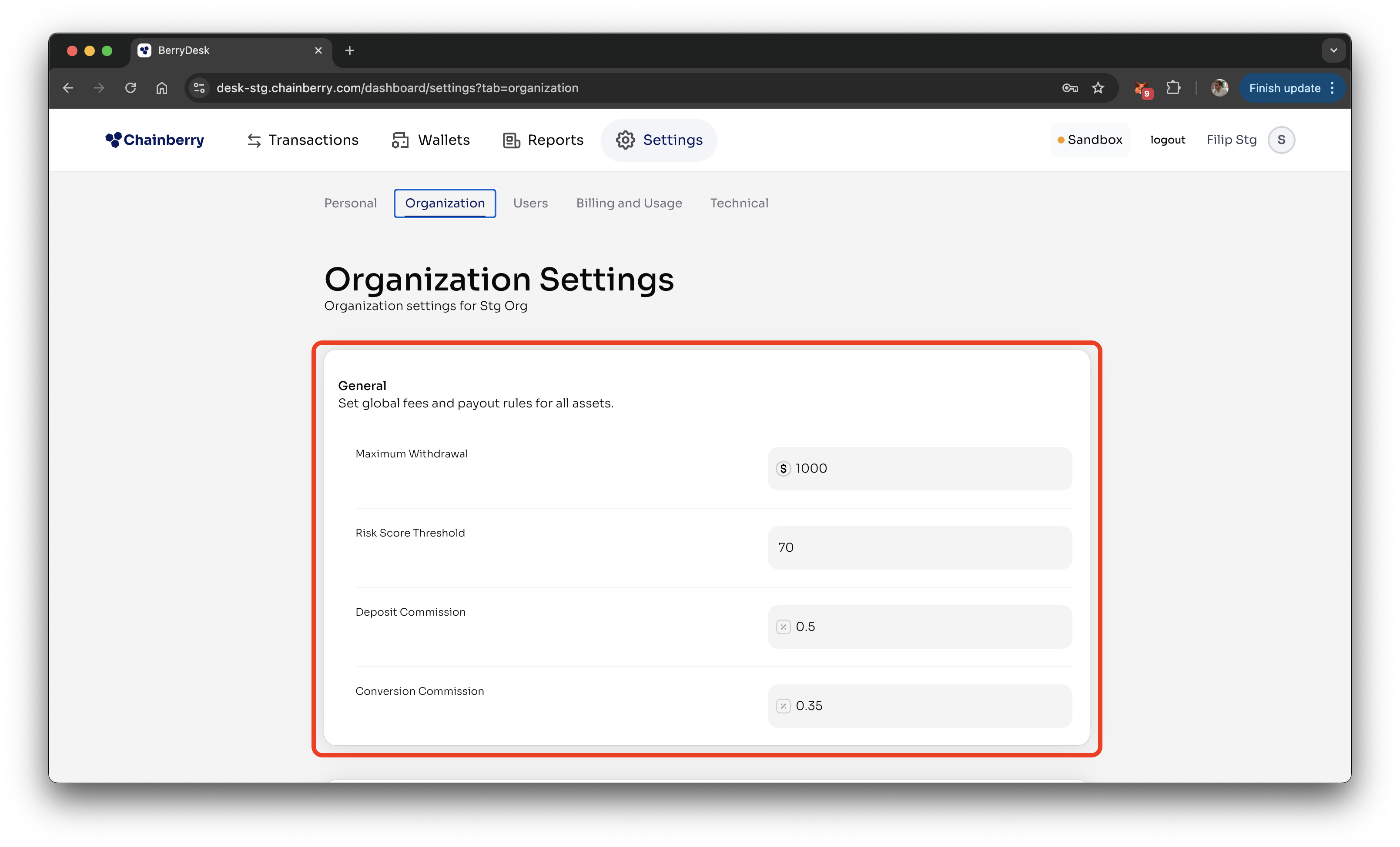Click the Chainberry logo
Image resolution: width=1400 pixels, height=847 pixels.
coord(154,140)
